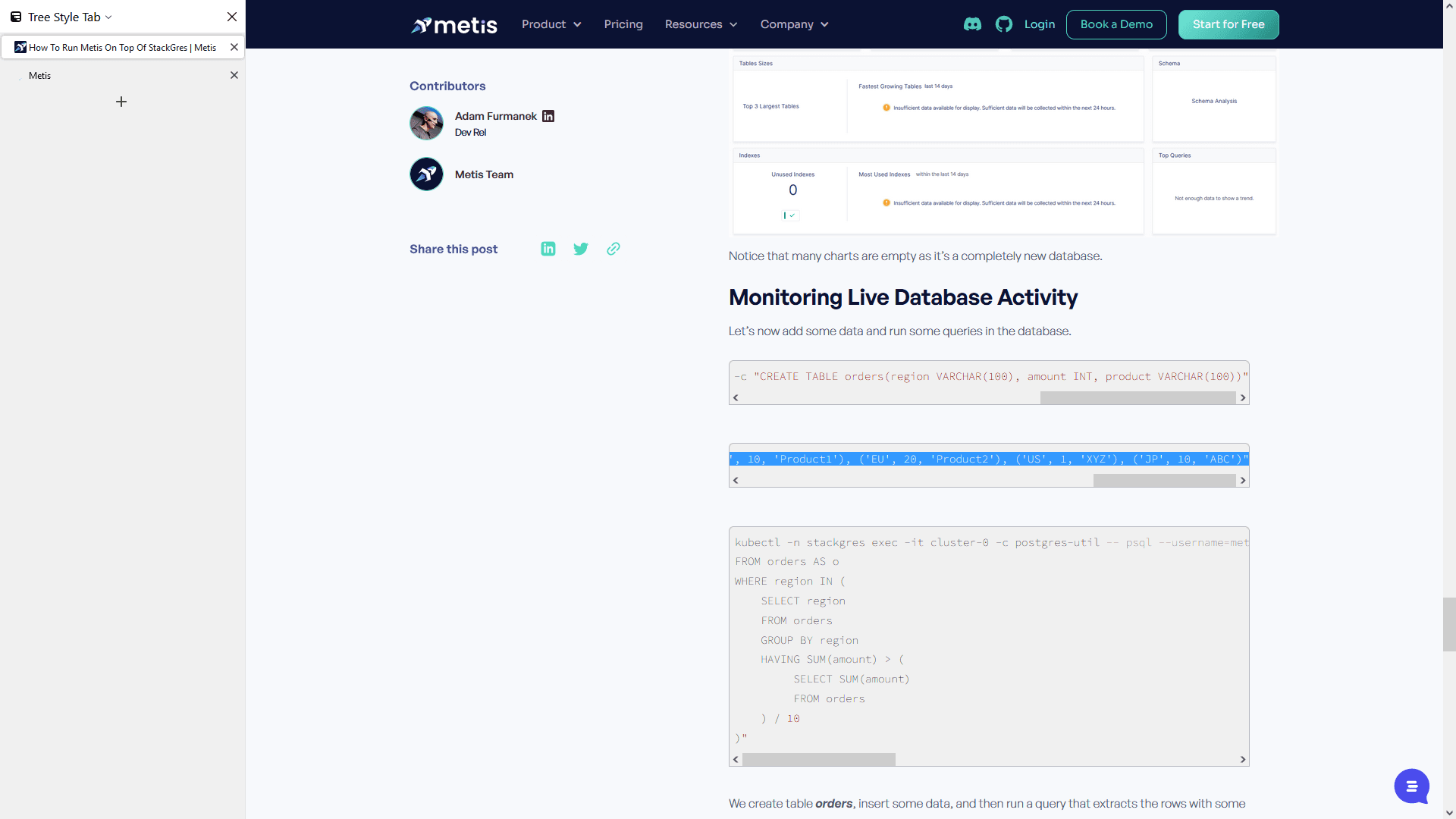Open the GitHub icon link
The image size is (1456, 819).
pos(1004,24)
